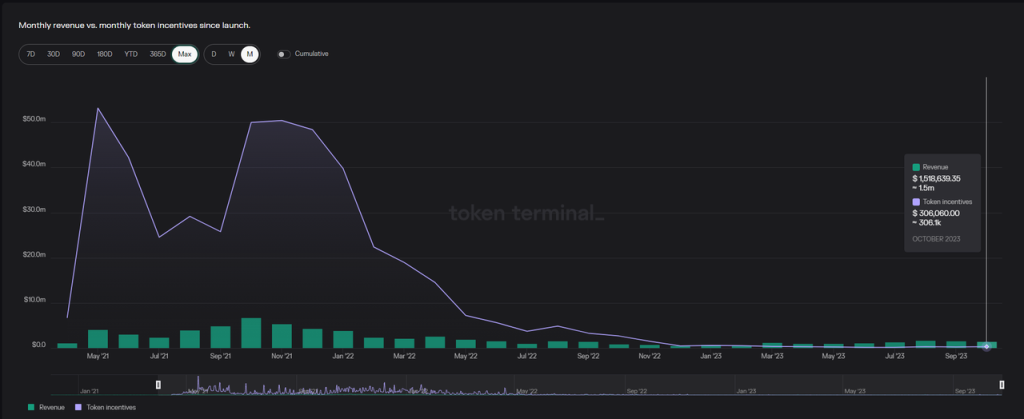Viewport: 1024px width, 419px height.
Task: Click the right handle of range navigator
Action: coord(1002,385)
